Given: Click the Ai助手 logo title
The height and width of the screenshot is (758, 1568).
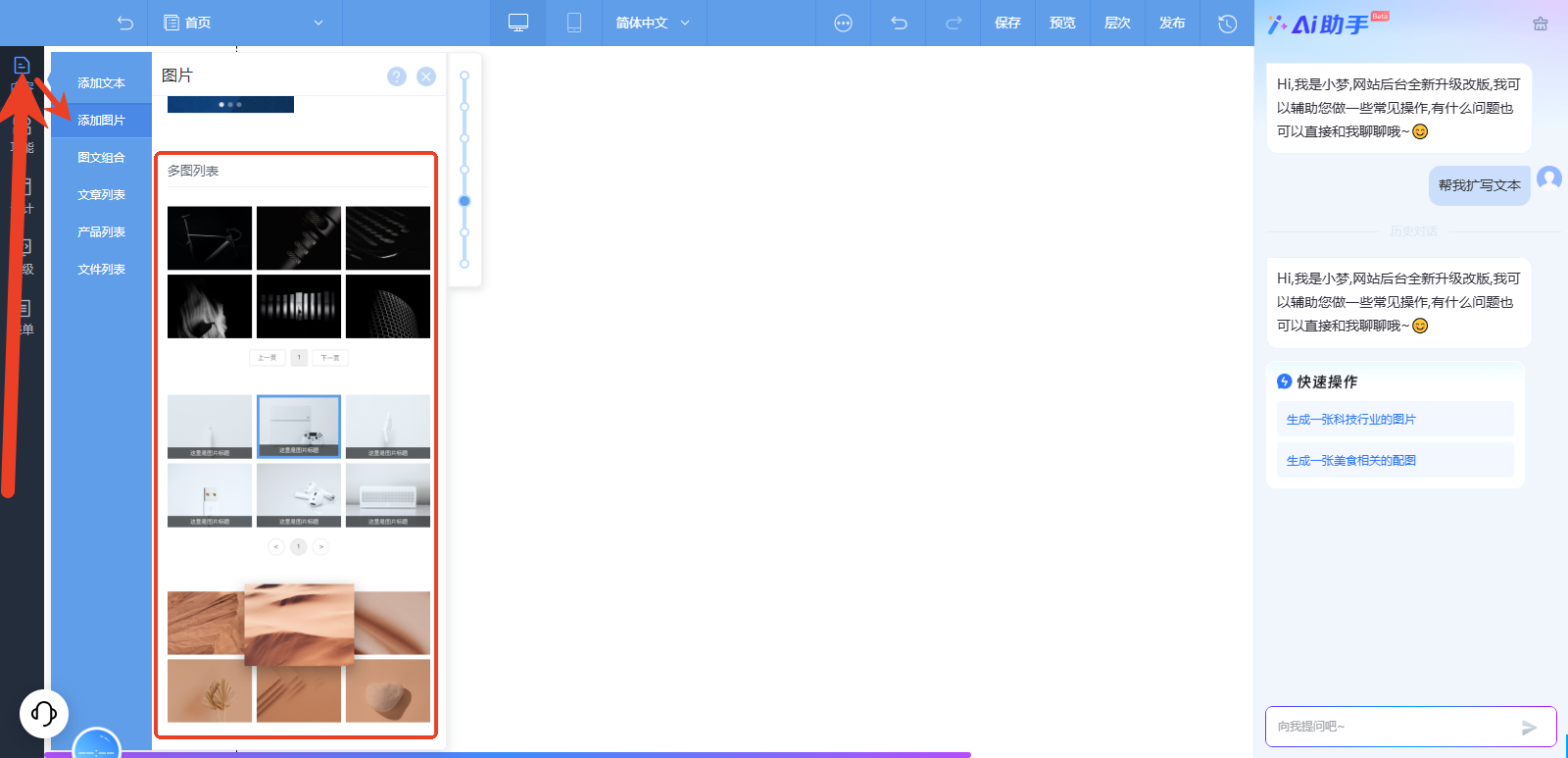Looking at the screenshot, I should click(x=1319, y=24).
